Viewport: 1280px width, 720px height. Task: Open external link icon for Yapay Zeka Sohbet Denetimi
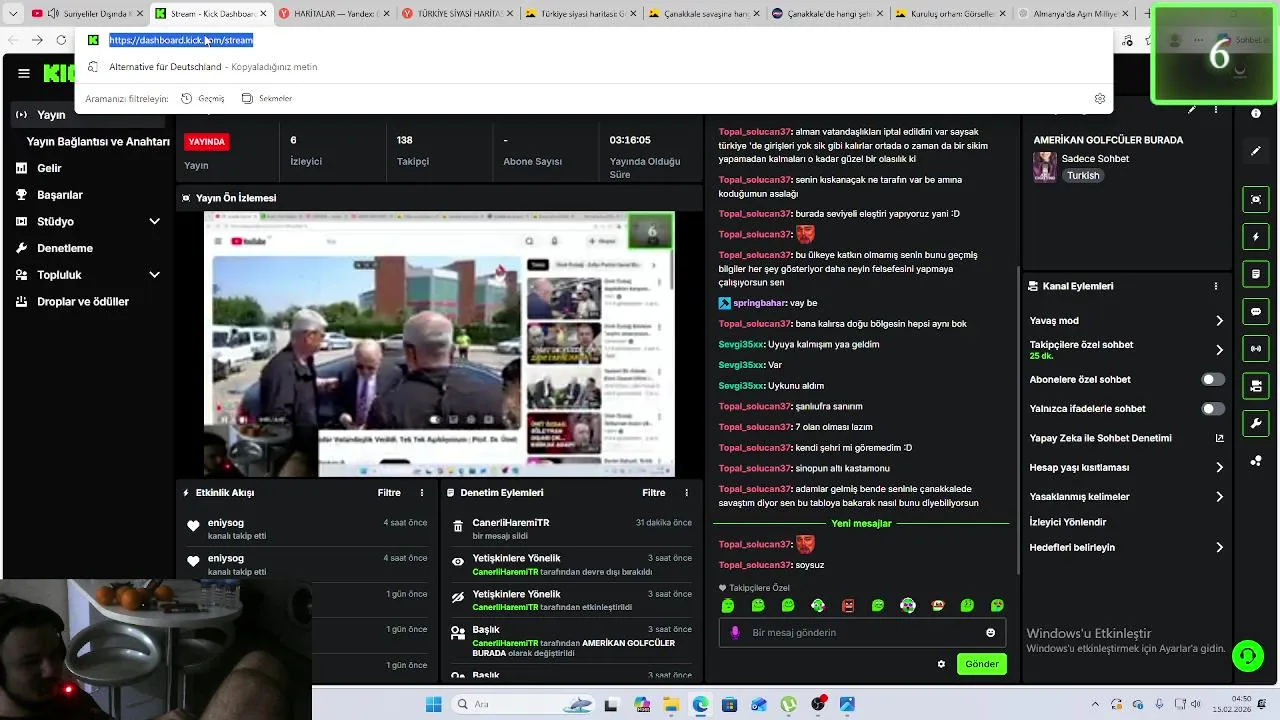pos(1219,438)
